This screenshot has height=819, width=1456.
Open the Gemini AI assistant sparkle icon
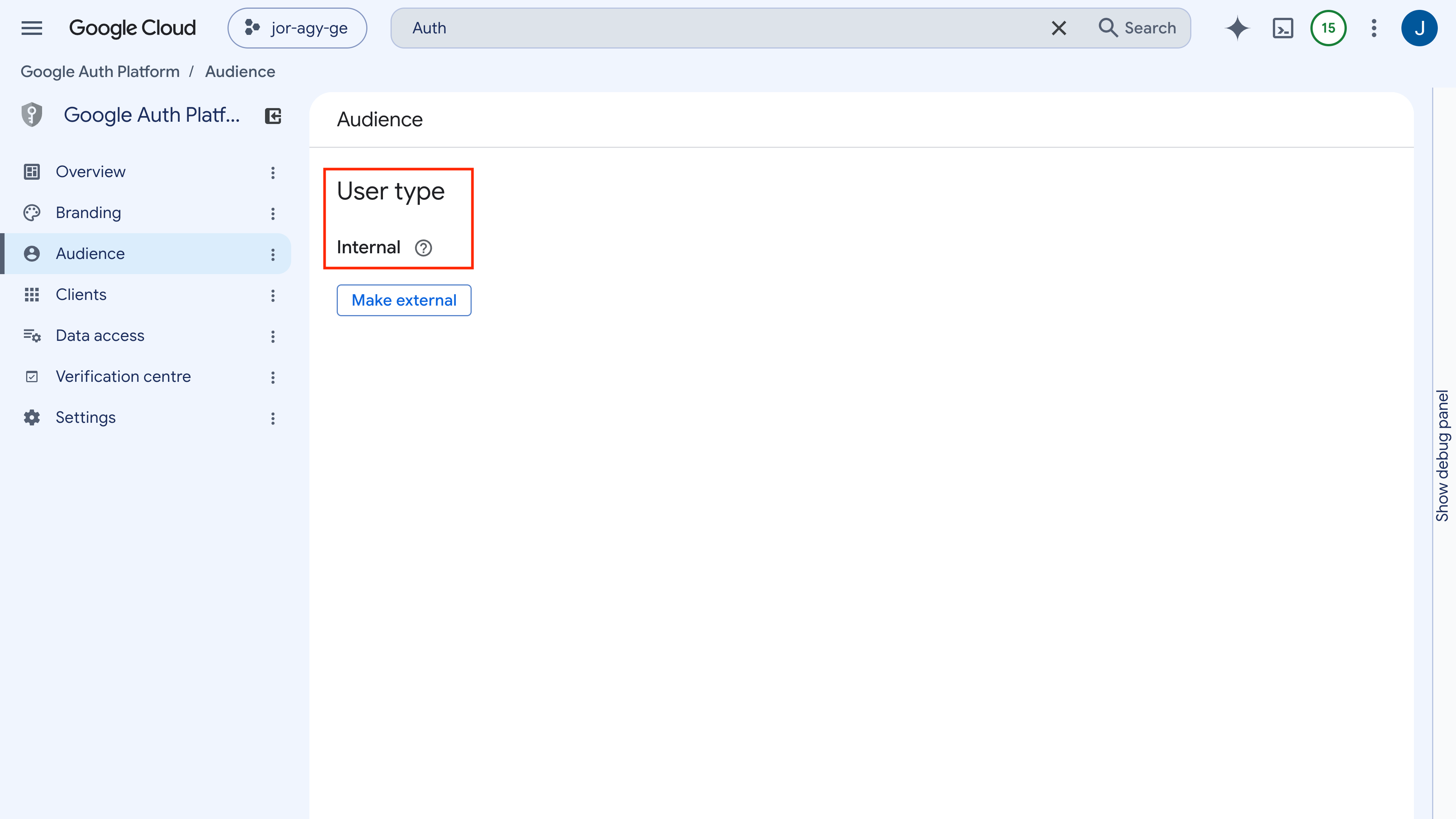1237,28
